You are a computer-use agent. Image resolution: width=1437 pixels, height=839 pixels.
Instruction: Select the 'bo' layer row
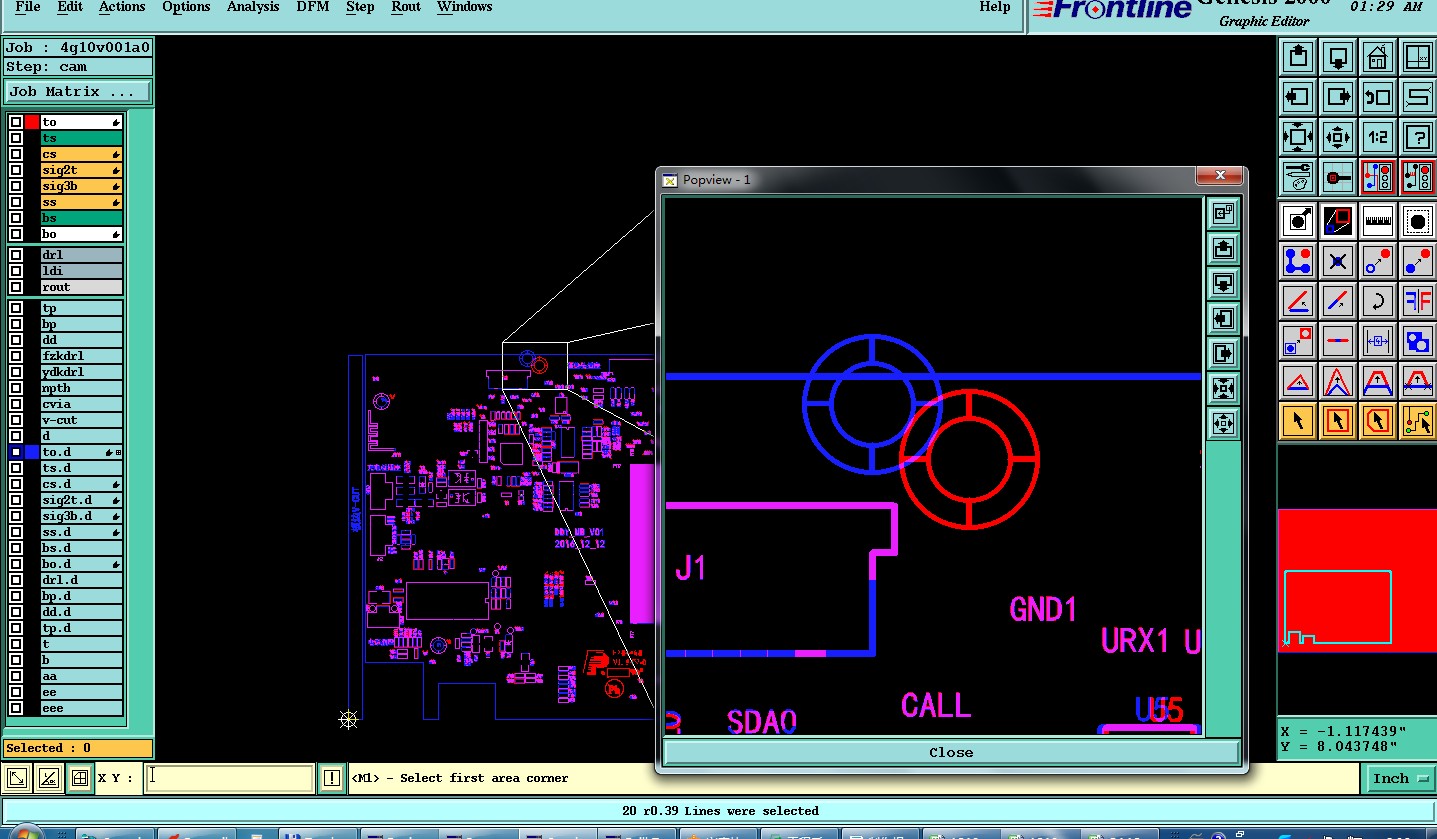(82, 234)
